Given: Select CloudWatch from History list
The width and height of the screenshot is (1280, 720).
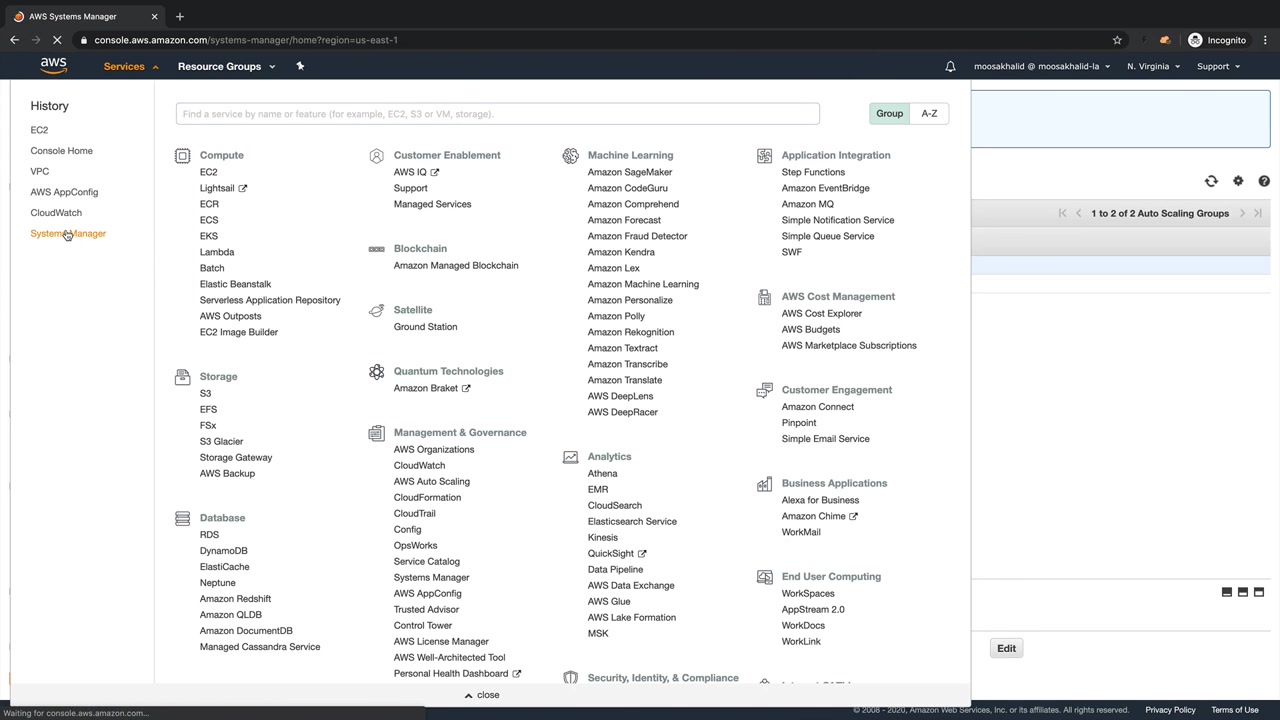Looking at the screenshot, I should tap(56, 213).
